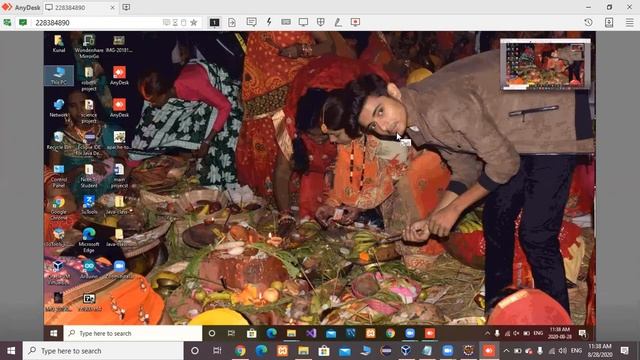Select the Zoom shortcut on remote desktop

(119, 269)
